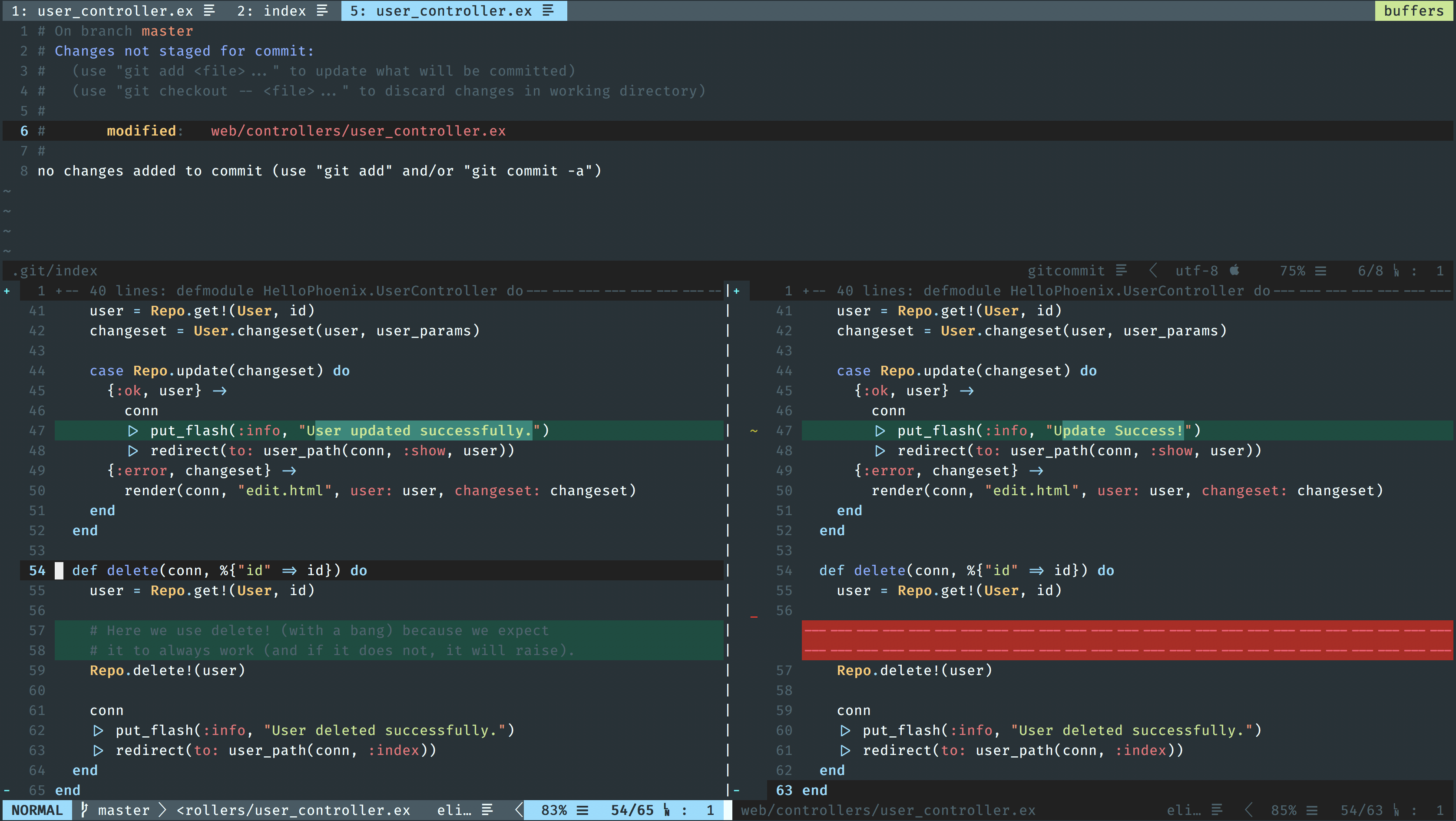Click the buffers label in tabline
The width and height of the screenshot is (1456, 821).
(x=1414, y=11)
